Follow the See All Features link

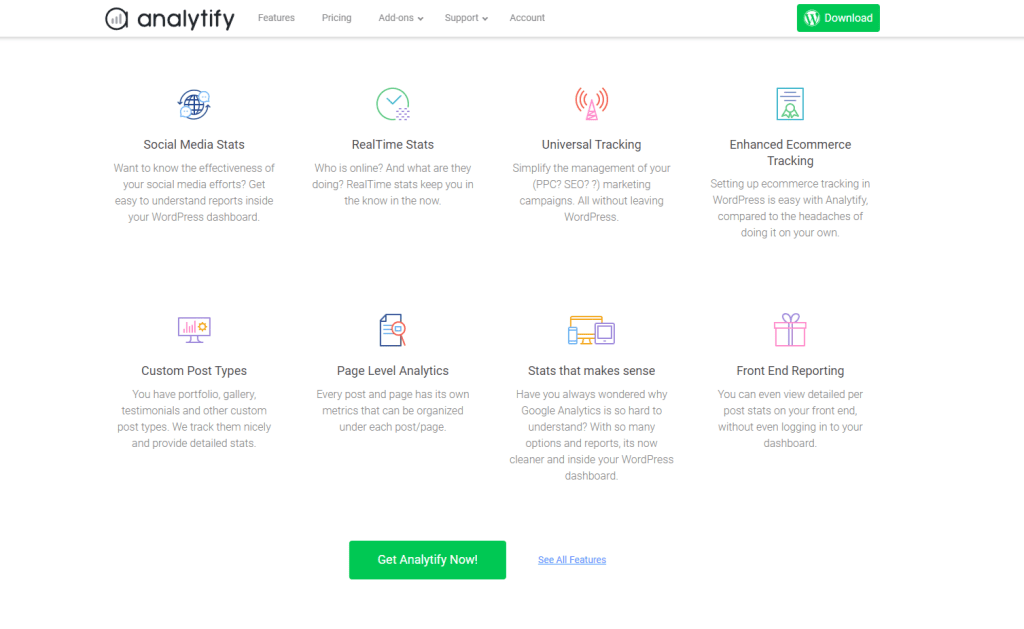(x=572, y=560)
